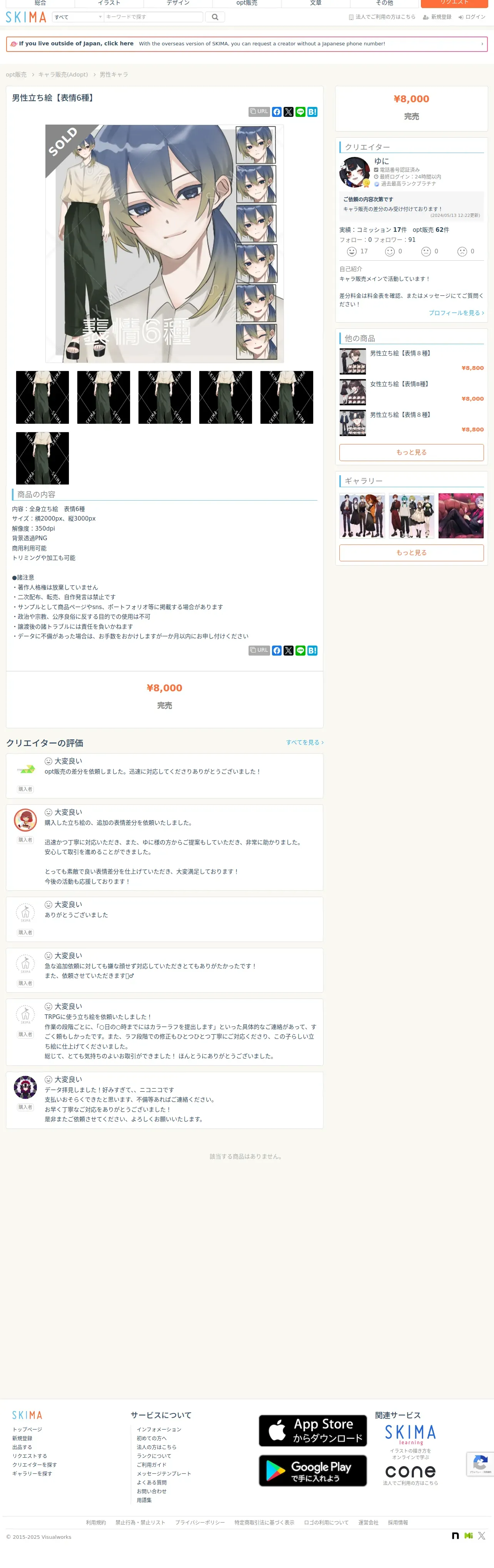Screen dimensions: 494x1568
Task: Click the orange リクエスト button
Action: 454,3
